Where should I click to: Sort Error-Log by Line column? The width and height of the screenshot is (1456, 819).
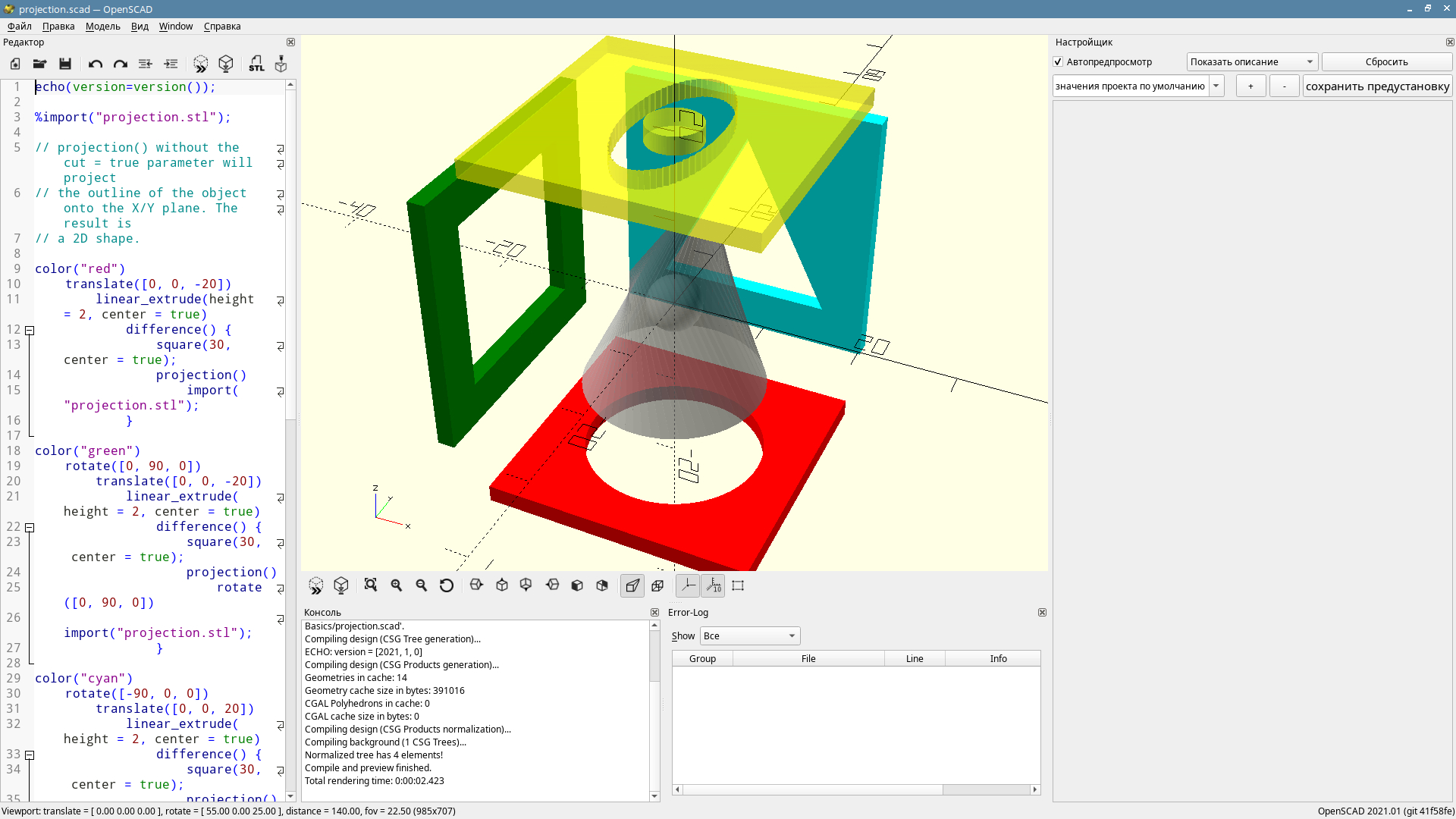(915, 659)
